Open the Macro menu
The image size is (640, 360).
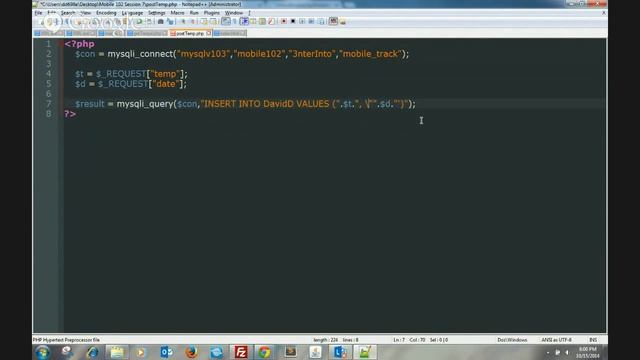(x=178, y=13)
